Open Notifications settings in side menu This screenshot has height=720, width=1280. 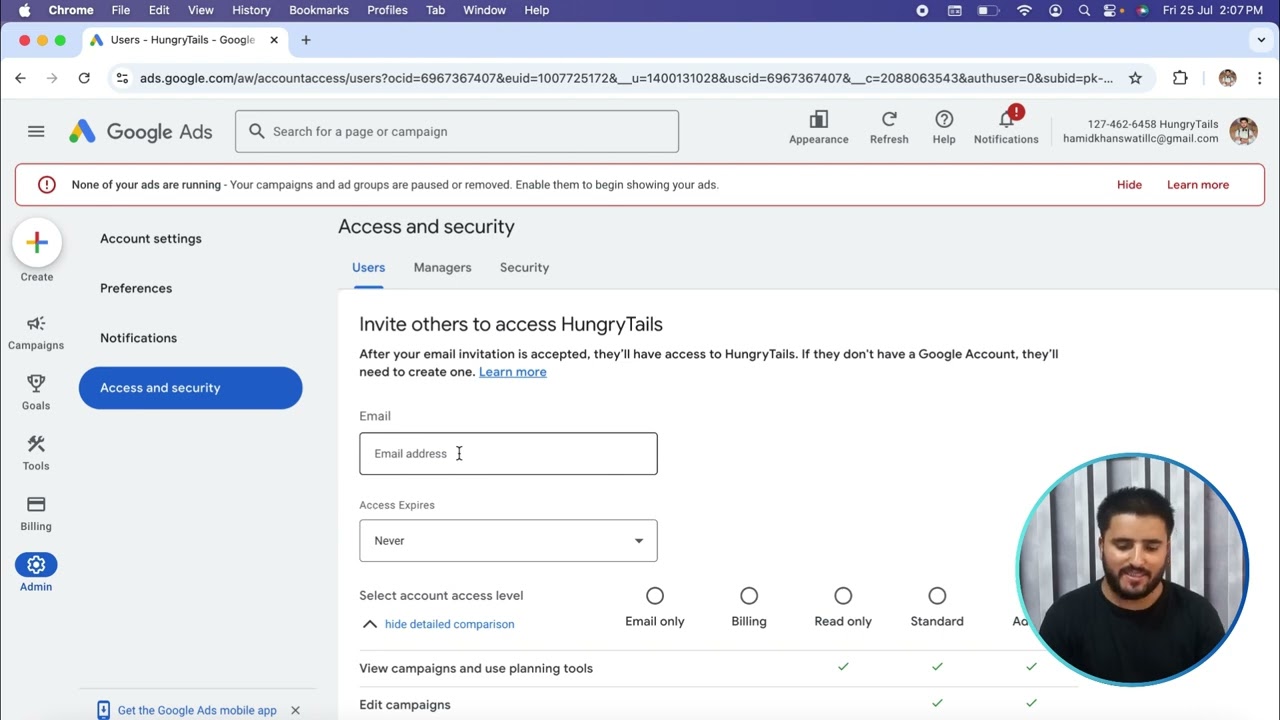(138, 338)
